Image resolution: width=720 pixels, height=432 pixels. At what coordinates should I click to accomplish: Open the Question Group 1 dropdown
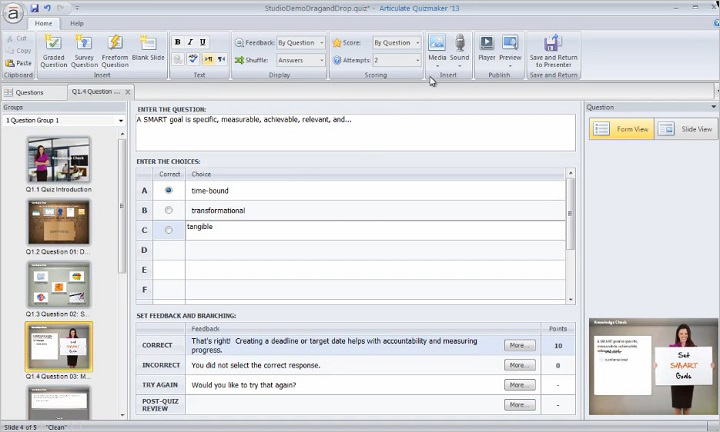click(x=62, y=120)
